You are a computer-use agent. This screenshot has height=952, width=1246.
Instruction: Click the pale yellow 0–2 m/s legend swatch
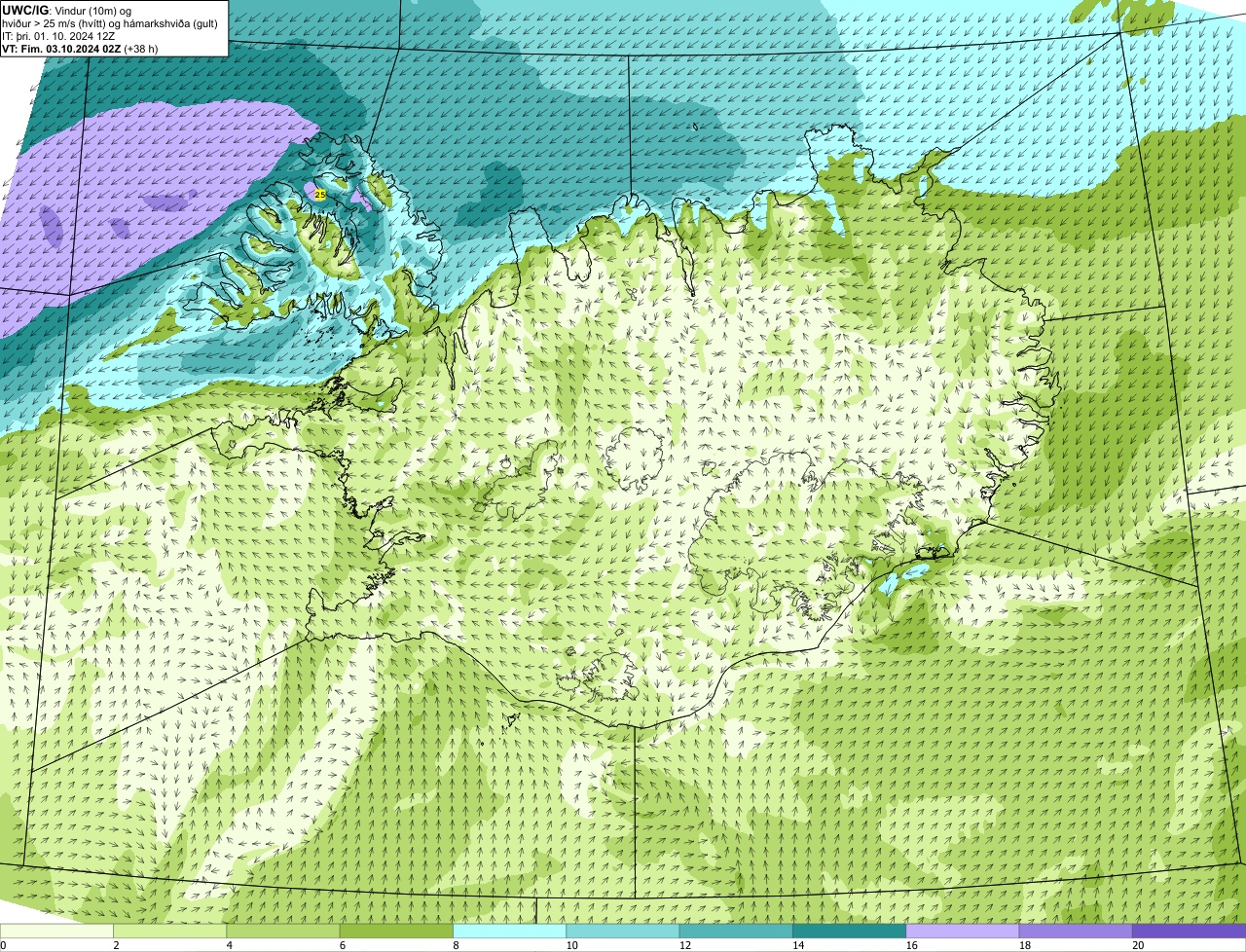[x=56, y=931]
